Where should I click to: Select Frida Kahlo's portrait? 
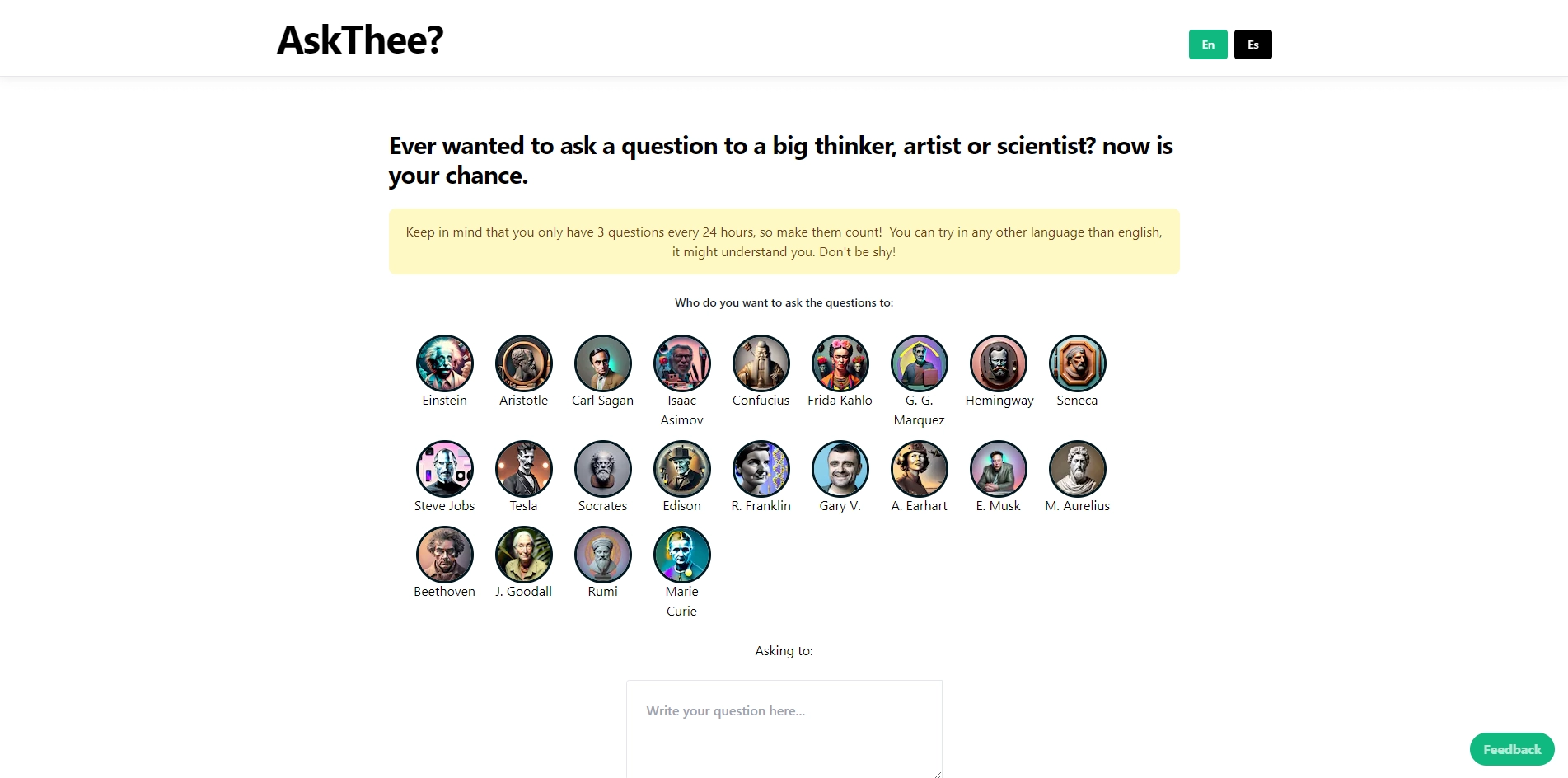click(x=840, y=363)
